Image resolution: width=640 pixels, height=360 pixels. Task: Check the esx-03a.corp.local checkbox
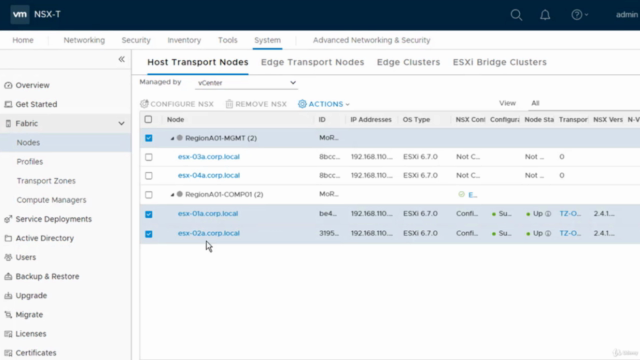(149, 157)
